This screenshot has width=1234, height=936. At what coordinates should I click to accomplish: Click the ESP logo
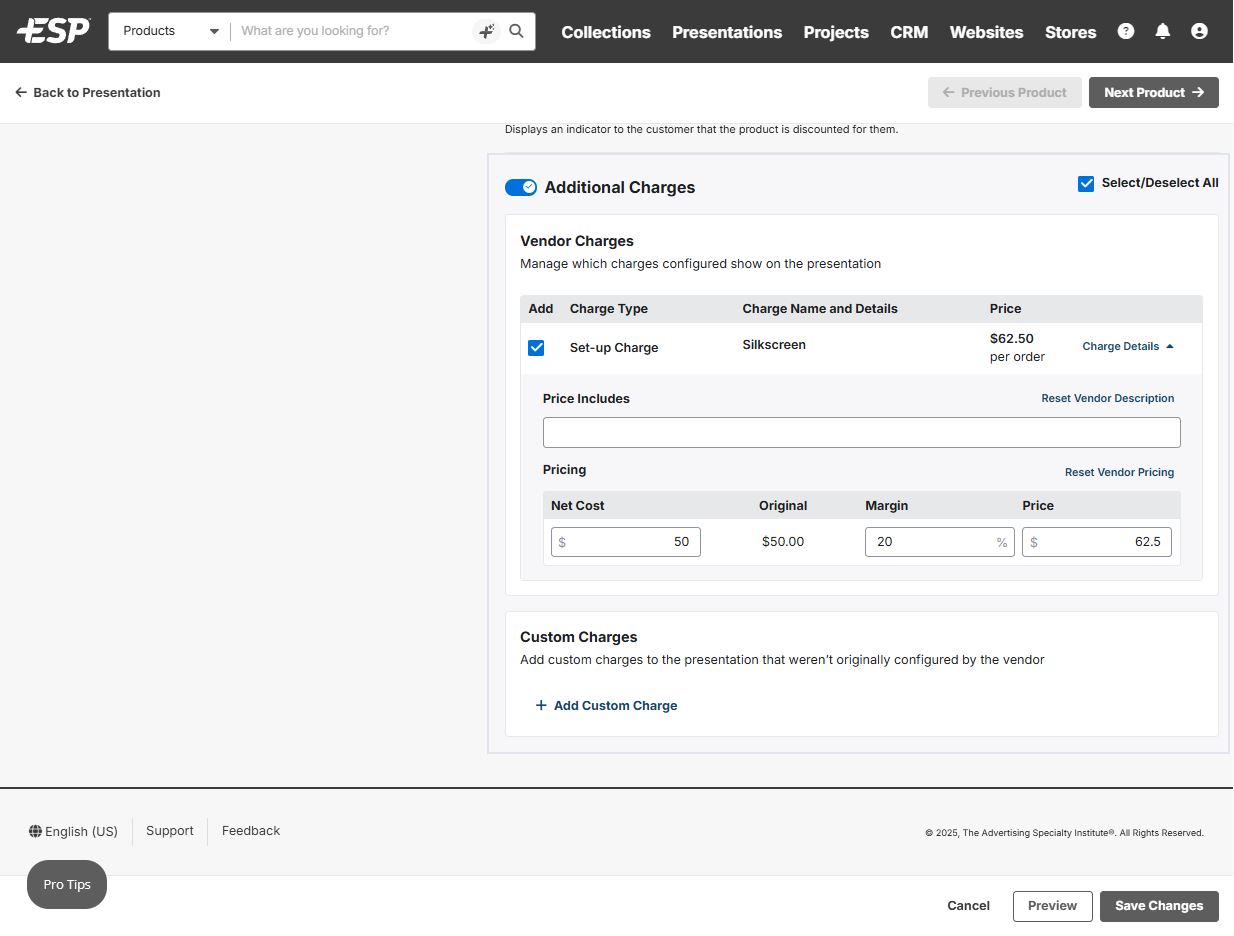pyautogui.click(x=53, y=31)
